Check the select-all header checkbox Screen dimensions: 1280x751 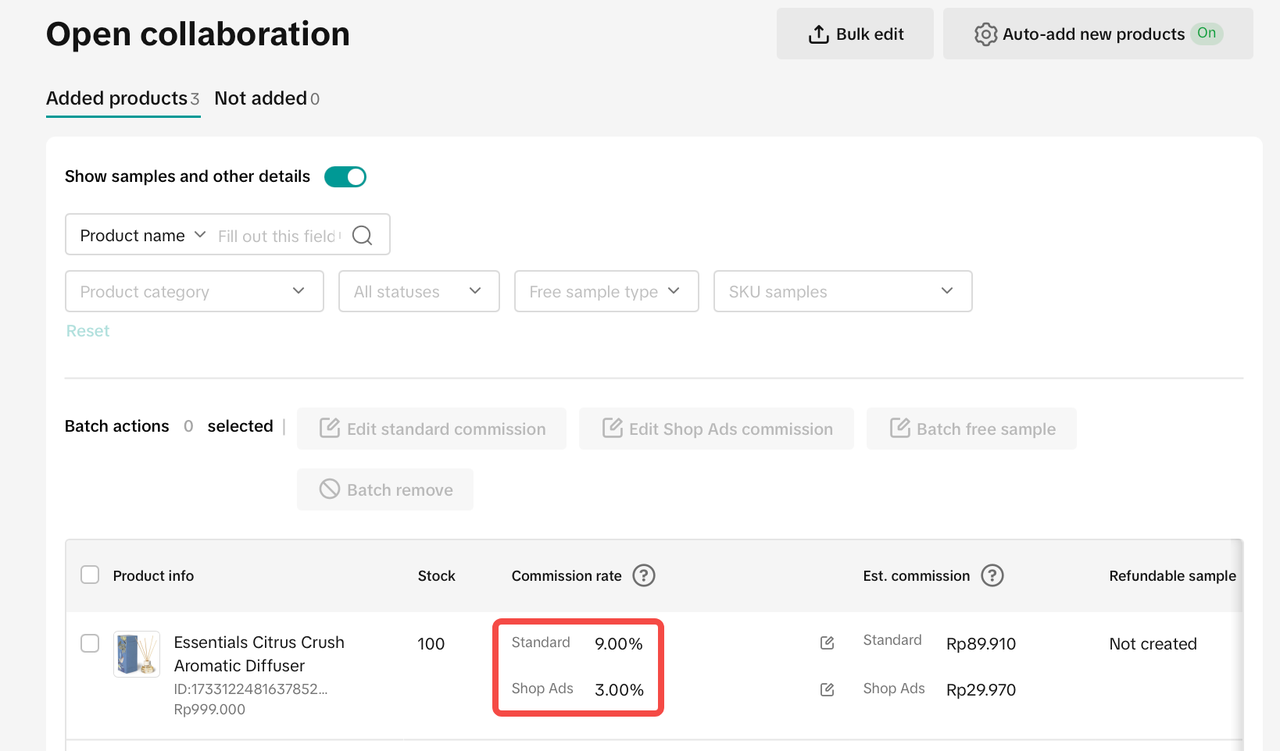click(x=90, y=575)
